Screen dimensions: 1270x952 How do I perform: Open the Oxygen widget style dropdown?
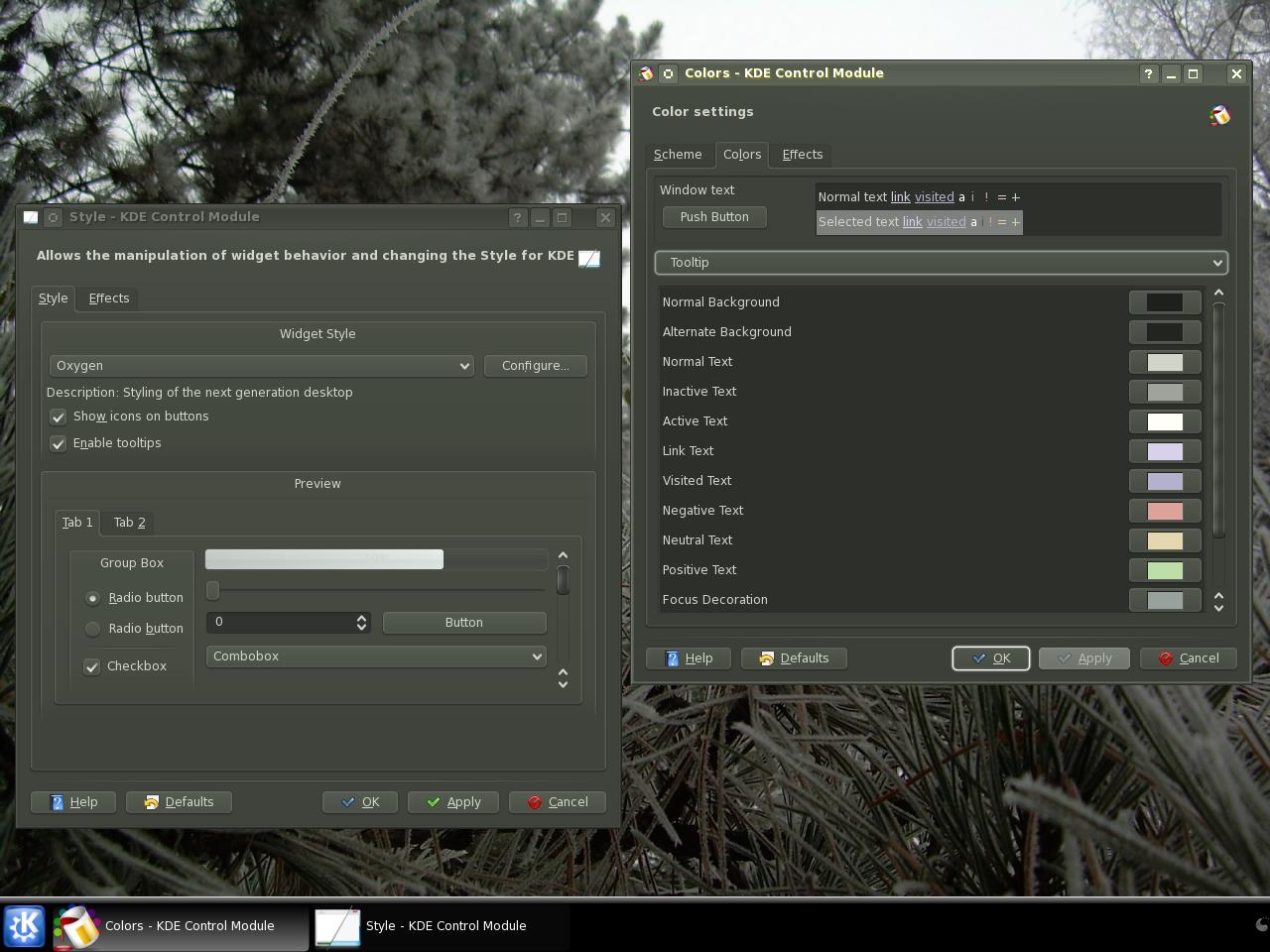pyautogui.click(x=262, y=366)
